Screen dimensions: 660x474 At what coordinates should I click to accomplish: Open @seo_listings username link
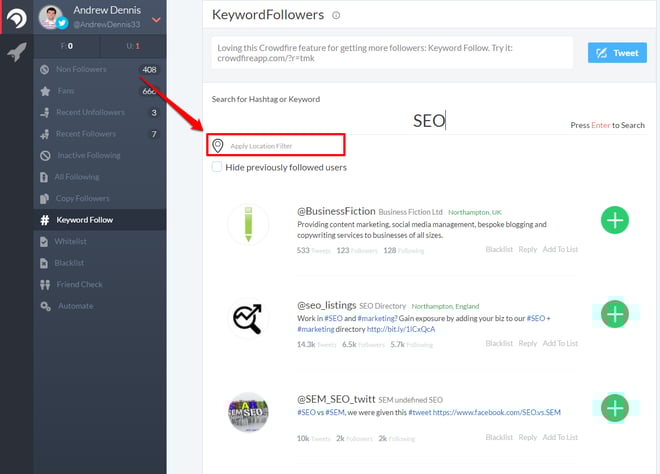327,305
